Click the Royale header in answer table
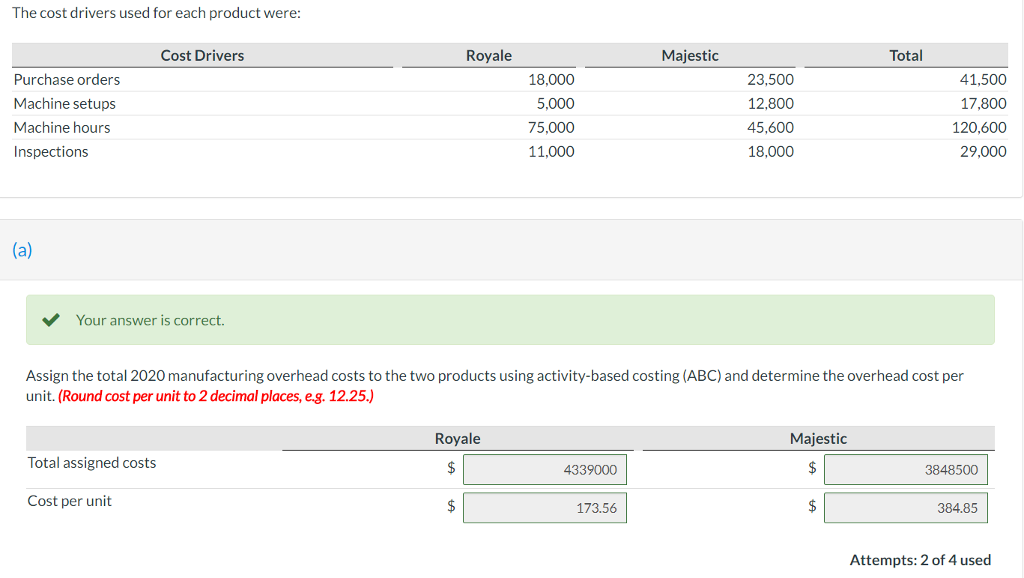1024x578 pixels. [458, 438]
